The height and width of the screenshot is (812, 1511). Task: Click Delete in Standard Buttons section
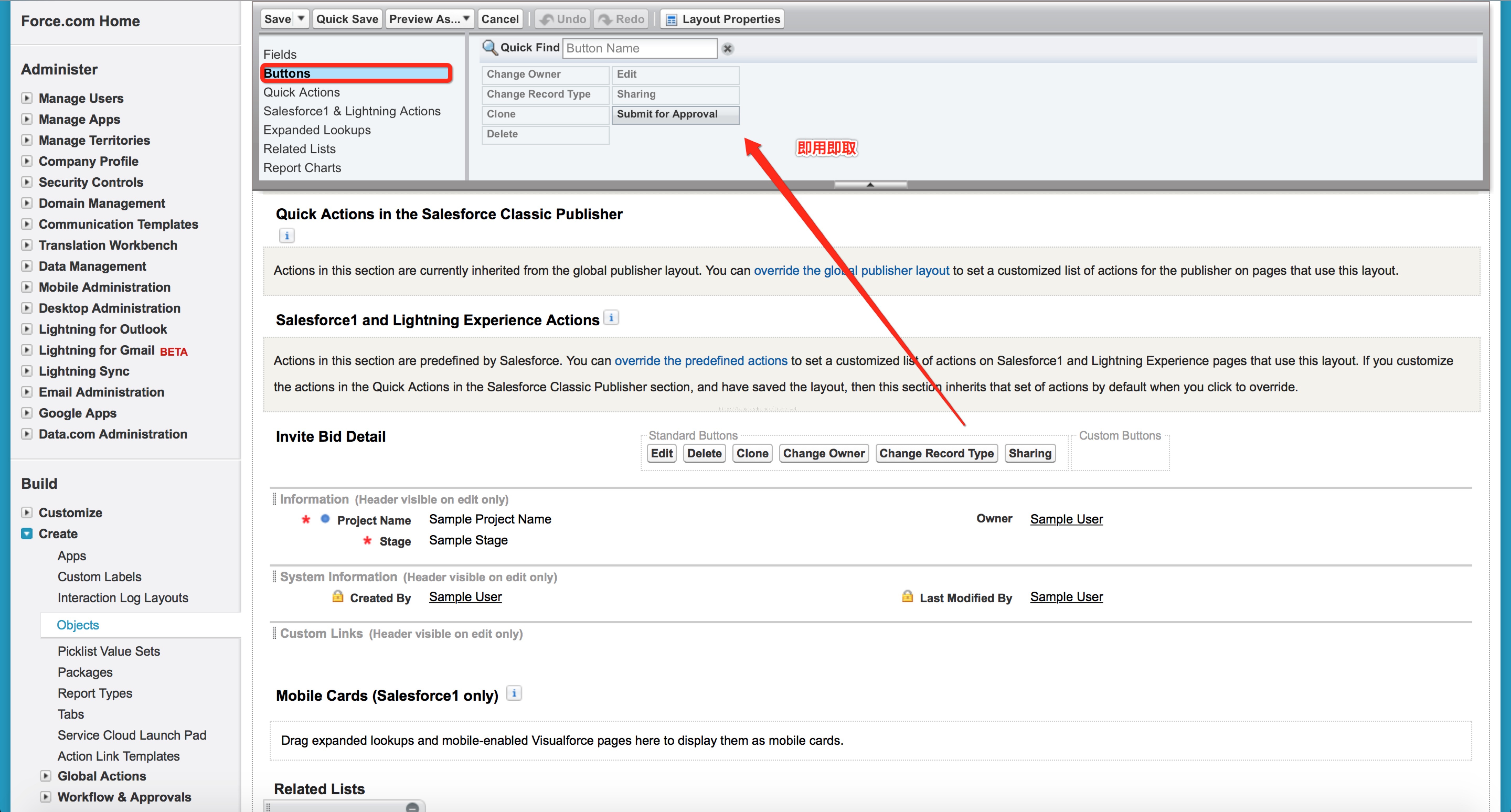coord(704,453)
